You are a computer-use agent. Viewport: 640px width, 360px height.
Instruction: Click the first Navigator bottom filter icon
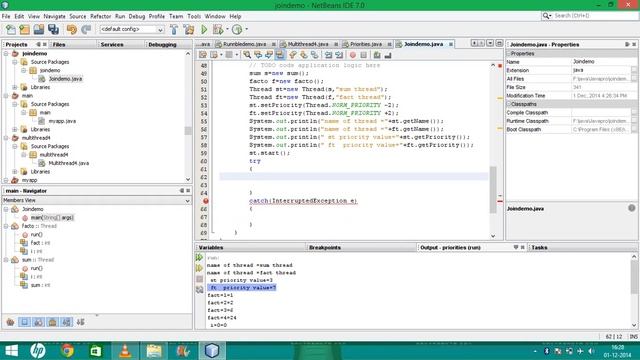10,322
